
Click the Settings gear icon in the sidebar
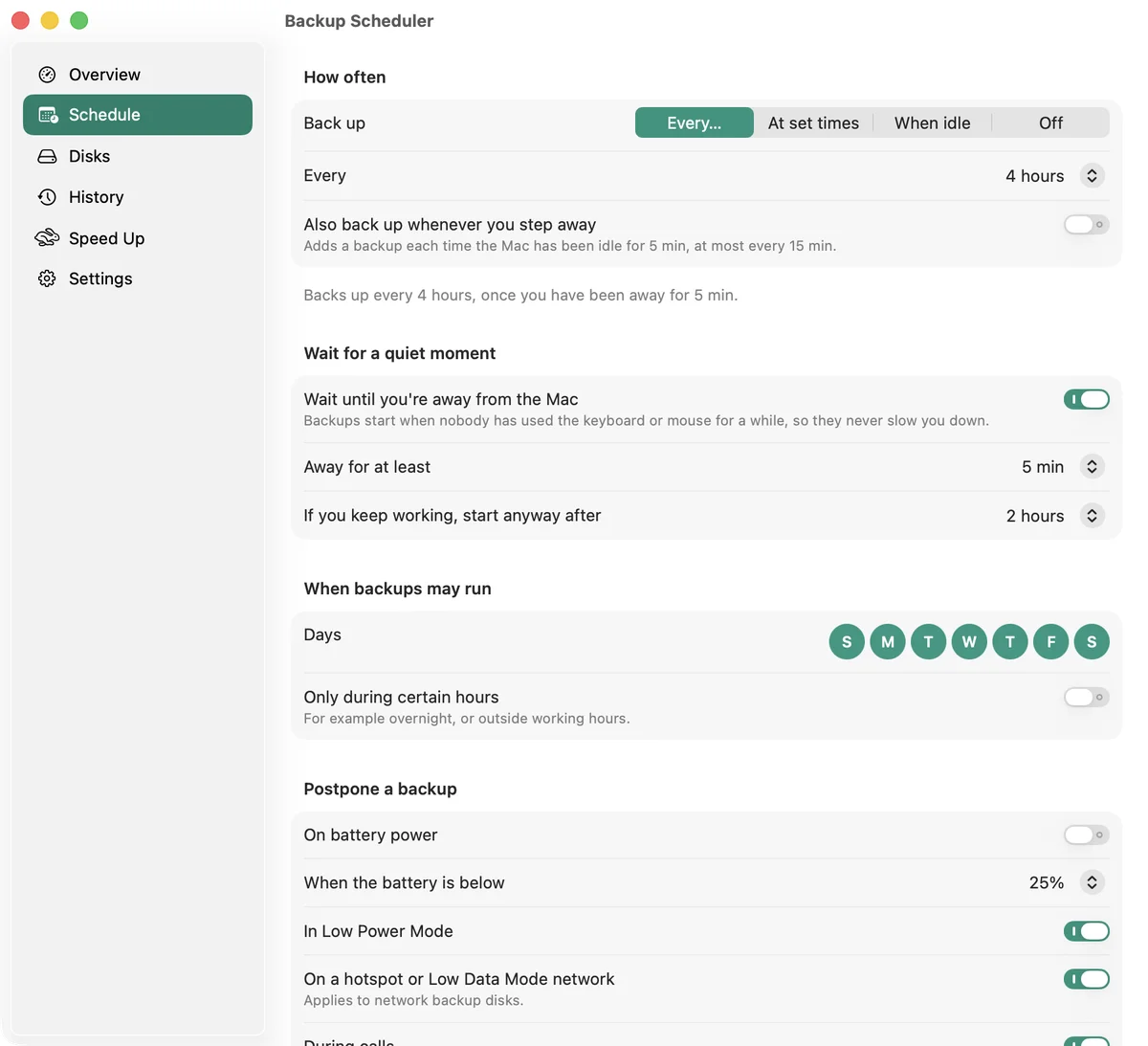tap(47, 278)
